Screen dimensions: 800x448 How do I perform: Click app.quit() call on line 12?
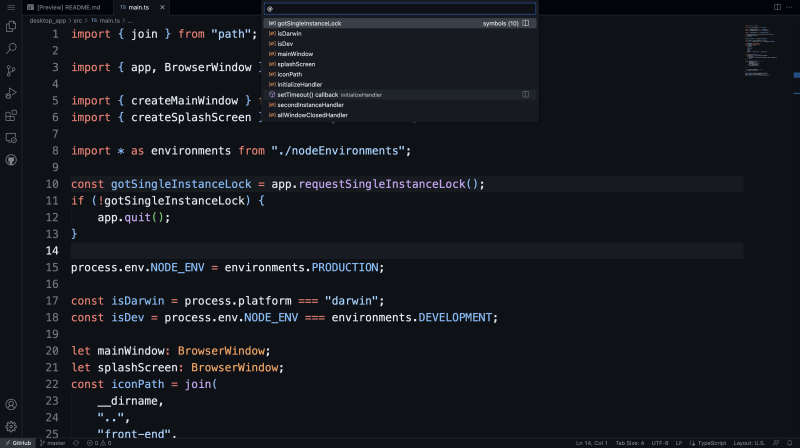click(x=131, y=217)
